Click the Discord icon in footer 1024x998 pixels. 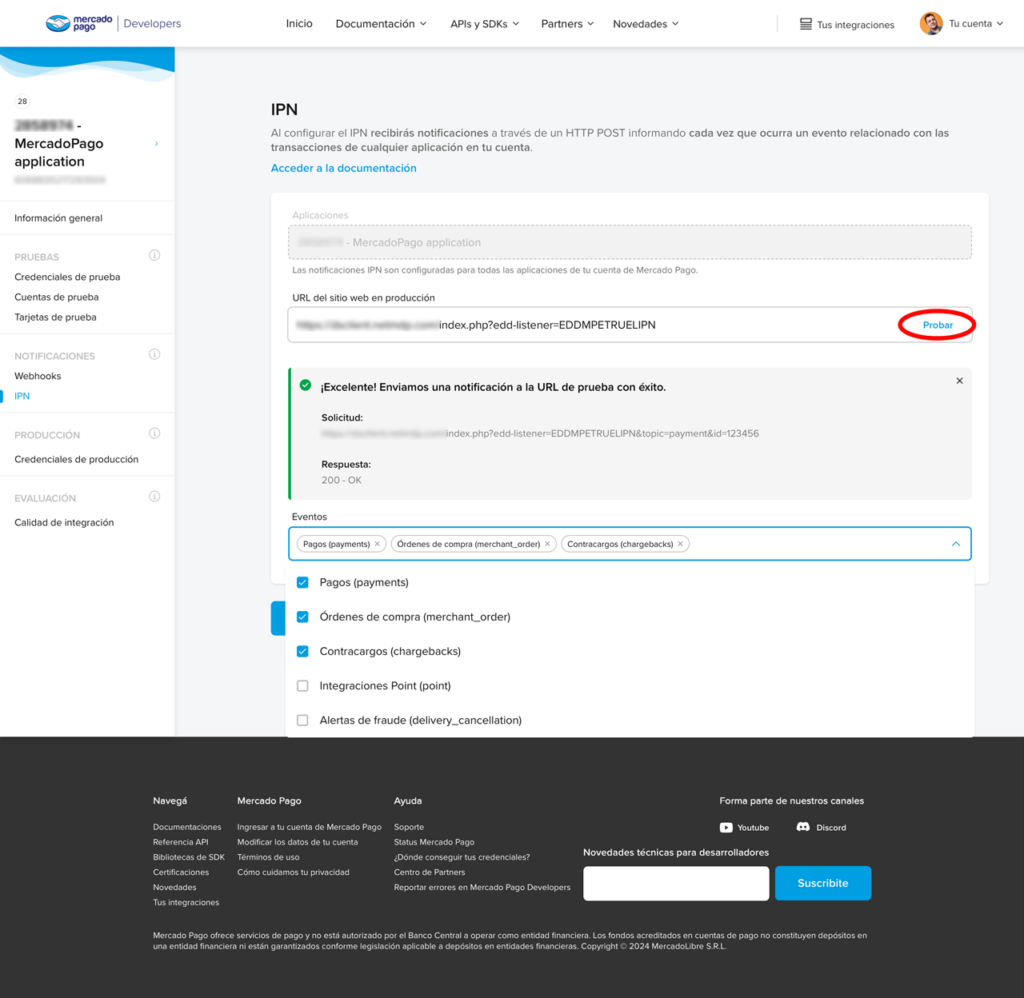tap(803, 827)
